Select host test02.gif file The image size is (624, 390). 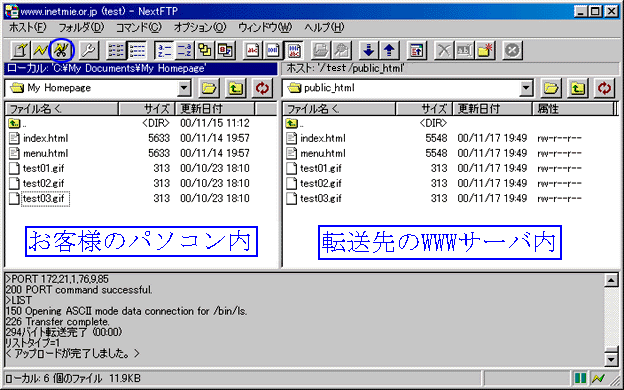314,183
